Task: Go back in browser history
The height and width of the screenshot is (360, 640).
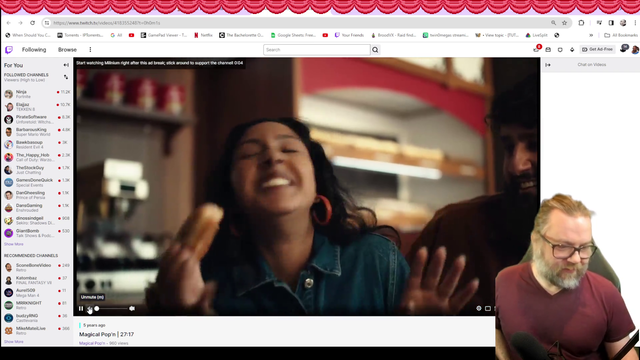Action: pos(9,23)
